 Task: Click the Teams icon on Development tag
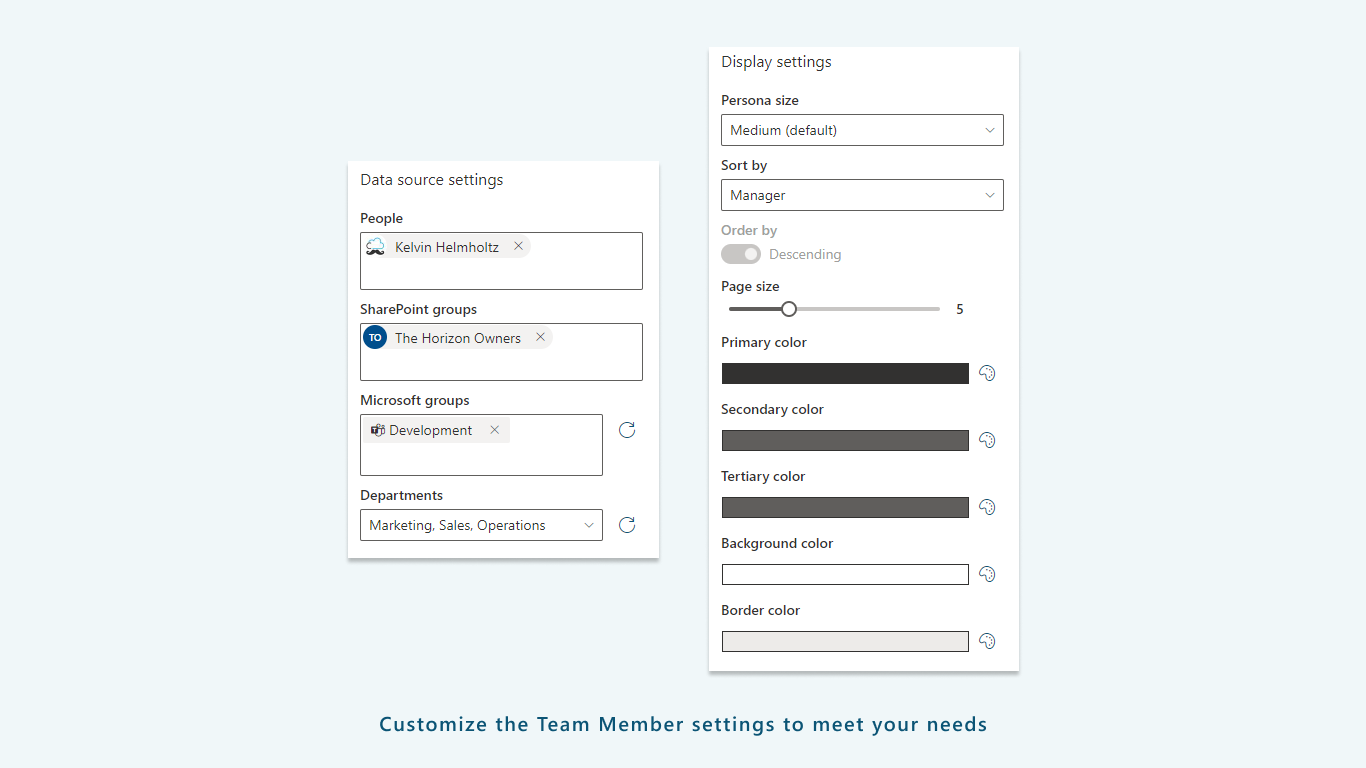point(377,430)
